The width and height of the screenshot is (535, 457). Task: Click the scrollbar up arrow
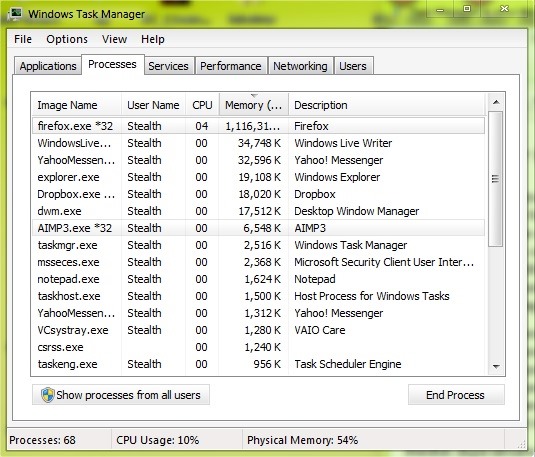[496, 102]
